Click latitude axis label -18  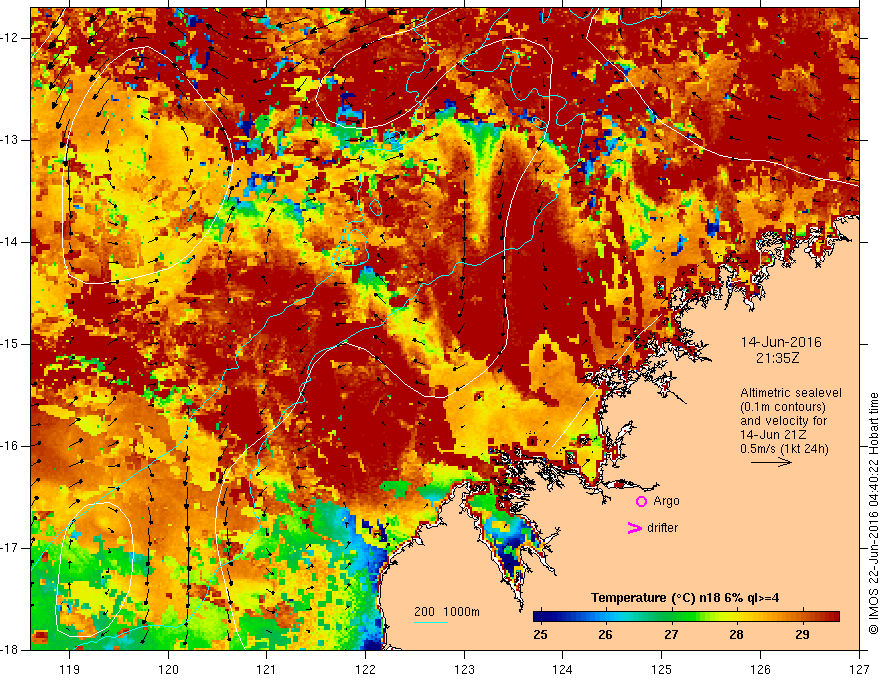click(x=10, y=650)
